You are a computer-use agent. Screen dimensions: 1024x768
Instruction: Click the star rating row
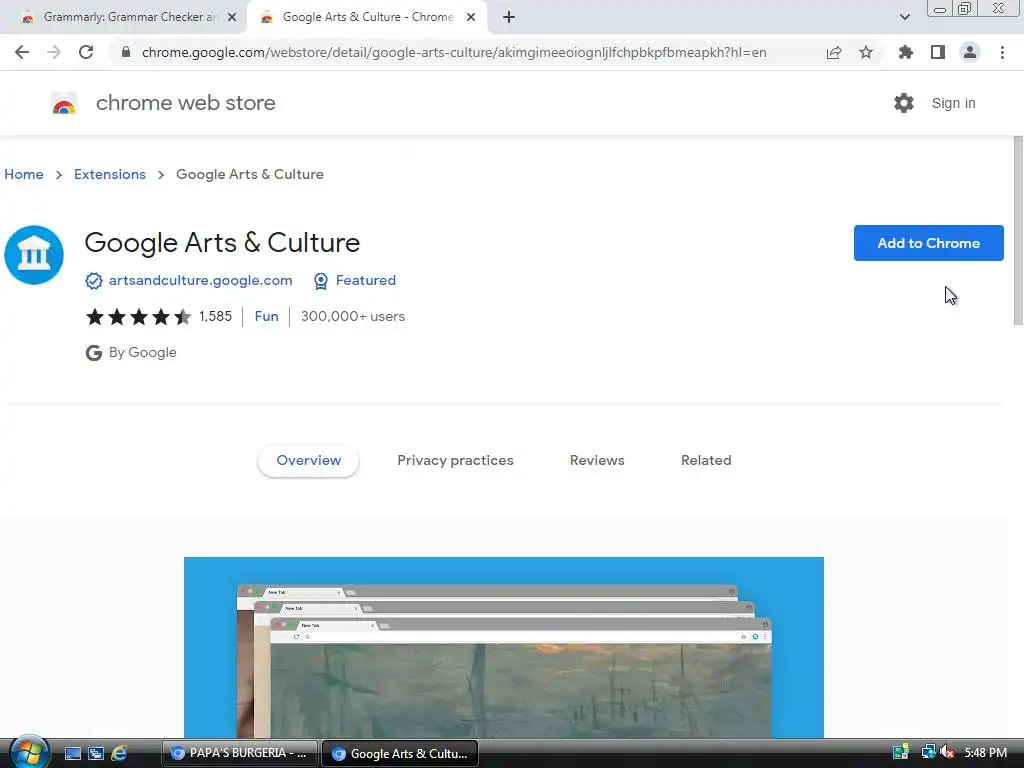138,317
